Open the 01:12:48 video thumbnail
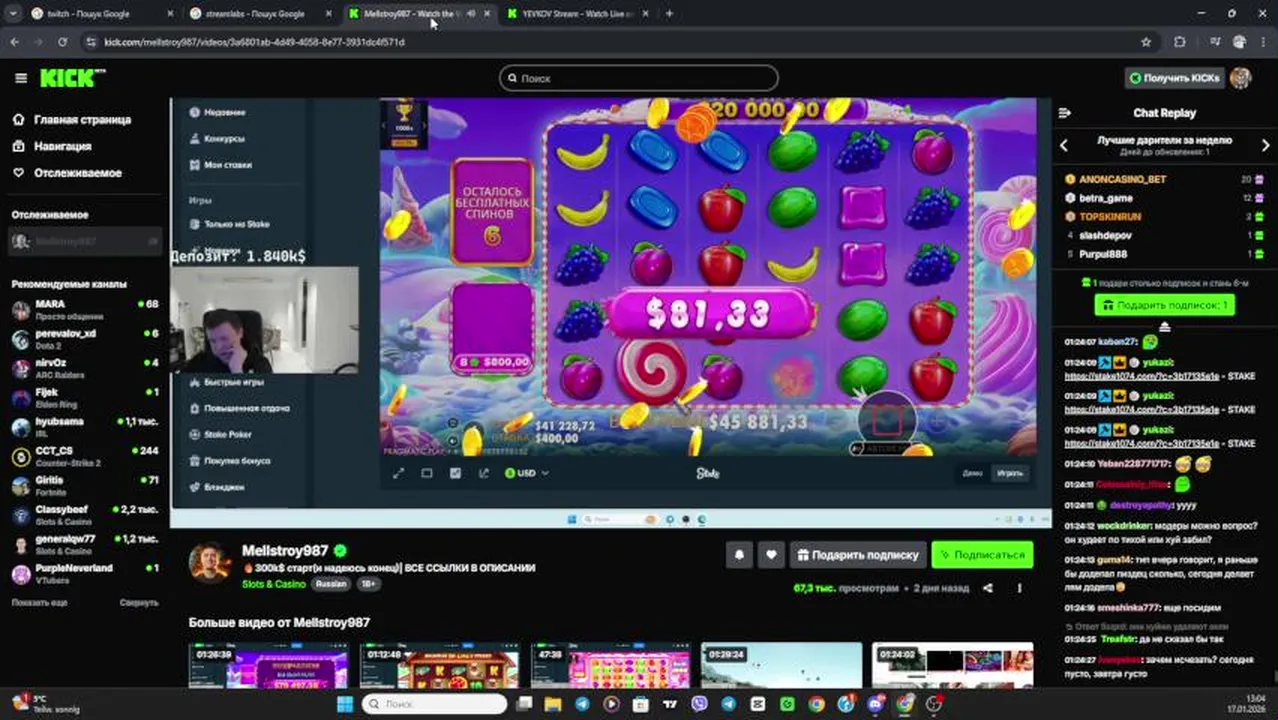Image resolution: width=1278 pixels, height=720 pixels. [440, 665]
